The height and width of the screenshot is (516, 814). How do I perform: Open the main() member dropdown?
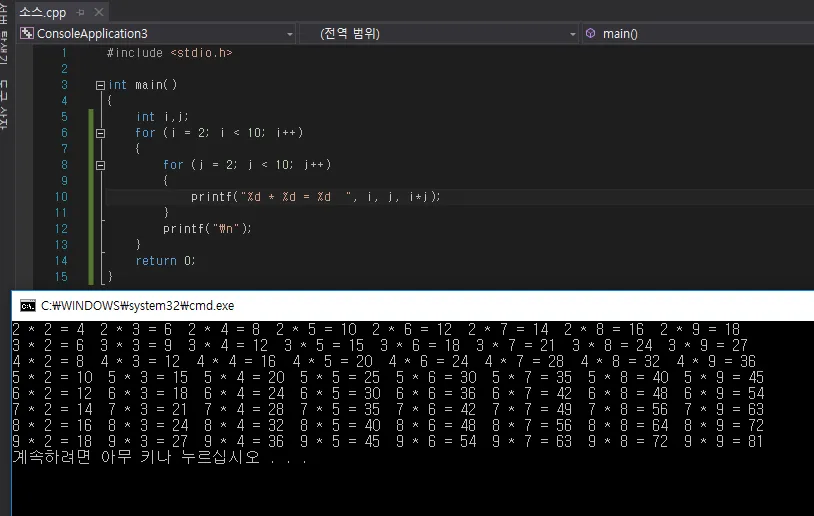[697, 34]
